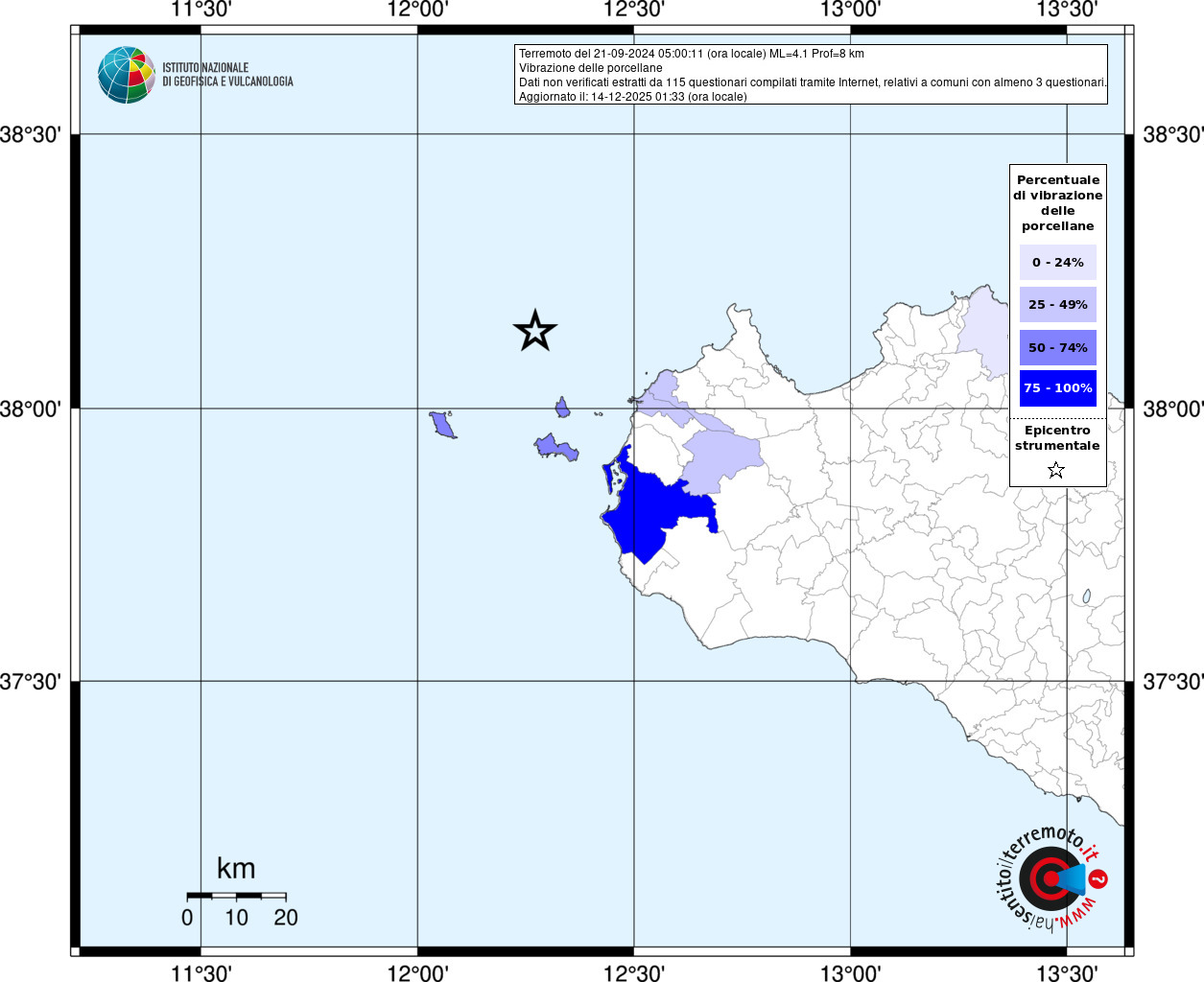Click 'Istituto Nazionale di Geofisica e Vulcanologia' text

click(227, 75)
